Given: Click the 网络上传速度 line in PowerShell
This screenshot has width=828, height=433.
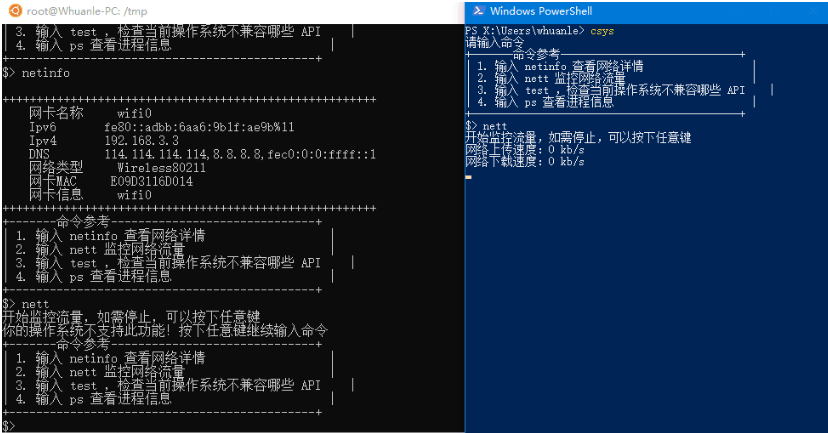Looking at the screenshot, I should pos(525,149).
